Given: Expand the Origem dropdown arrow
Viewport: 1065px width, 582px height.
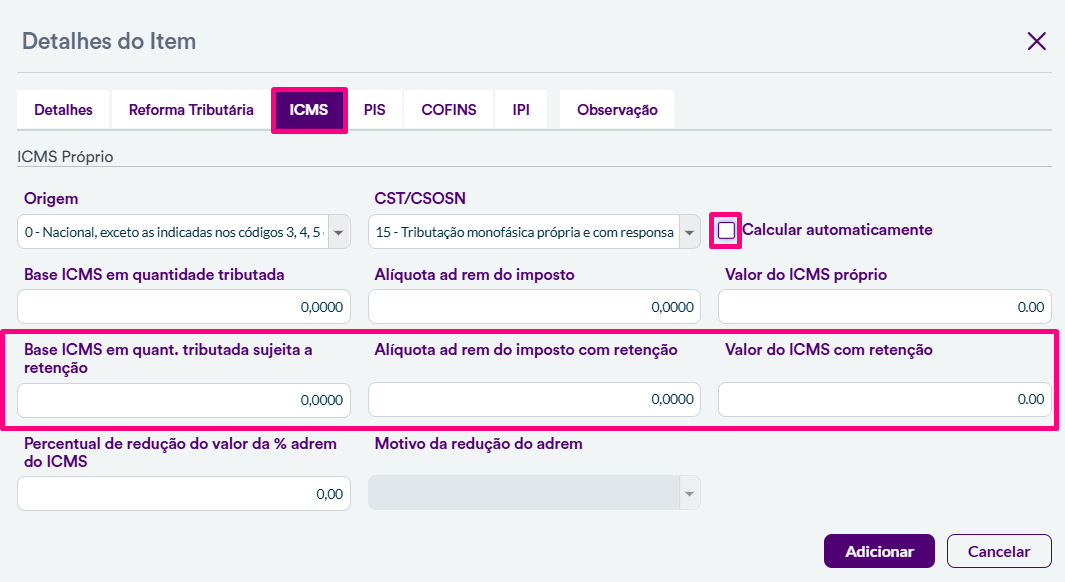Looking at the screenshot, I should click(339, 232).
